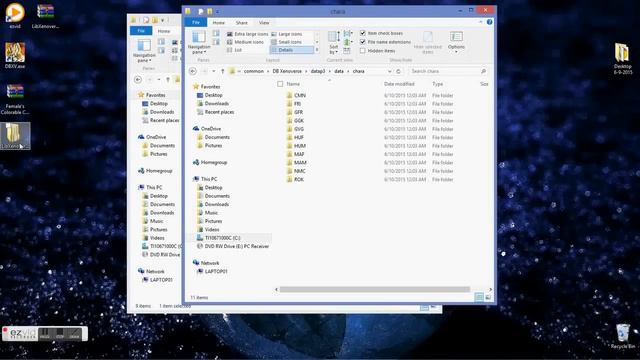Toggle the Preview pane button in chara ribbon

(216, 33)
